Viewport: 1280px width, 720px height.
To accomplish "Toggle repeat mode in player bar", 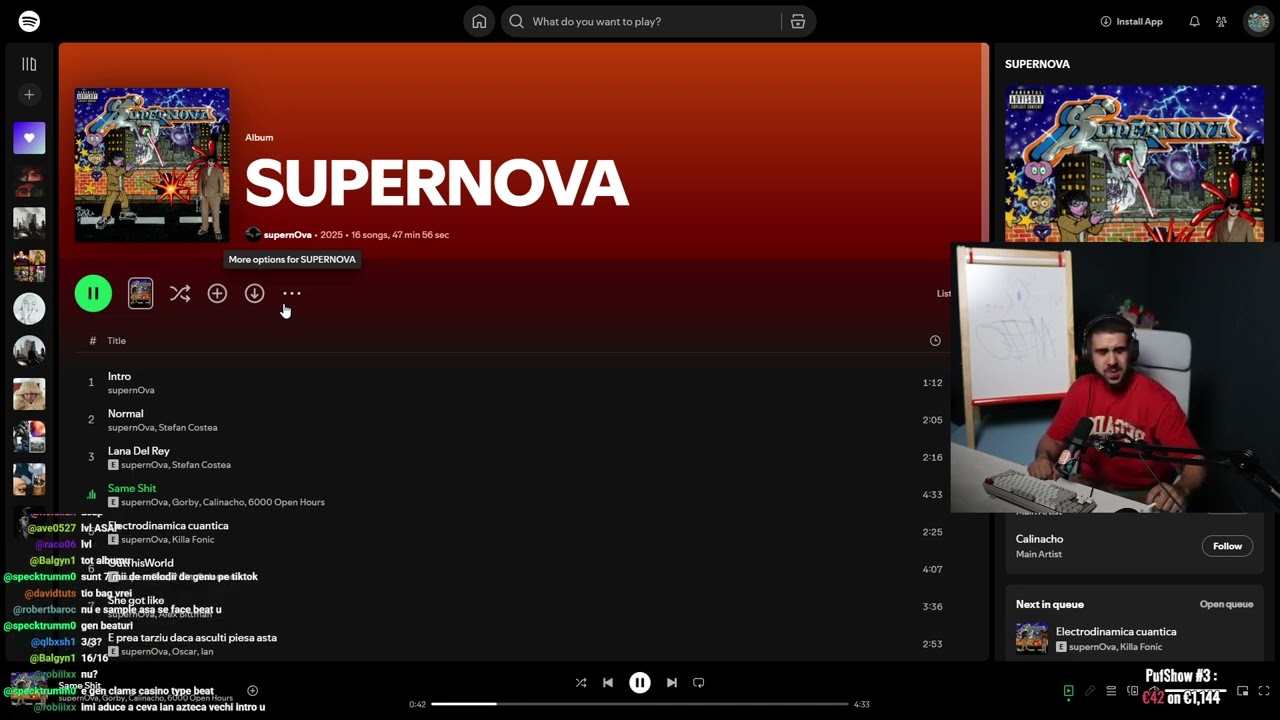I will (x=699, y=683).
